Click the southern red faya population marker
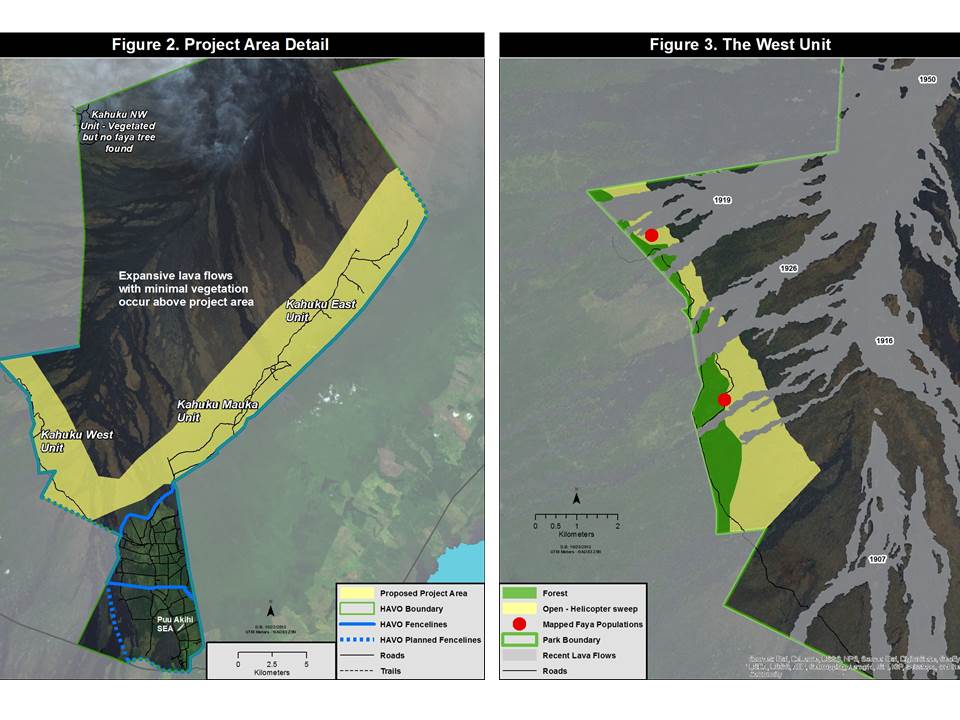Screen dimensions: 960x720 click(x=725, y=400)
